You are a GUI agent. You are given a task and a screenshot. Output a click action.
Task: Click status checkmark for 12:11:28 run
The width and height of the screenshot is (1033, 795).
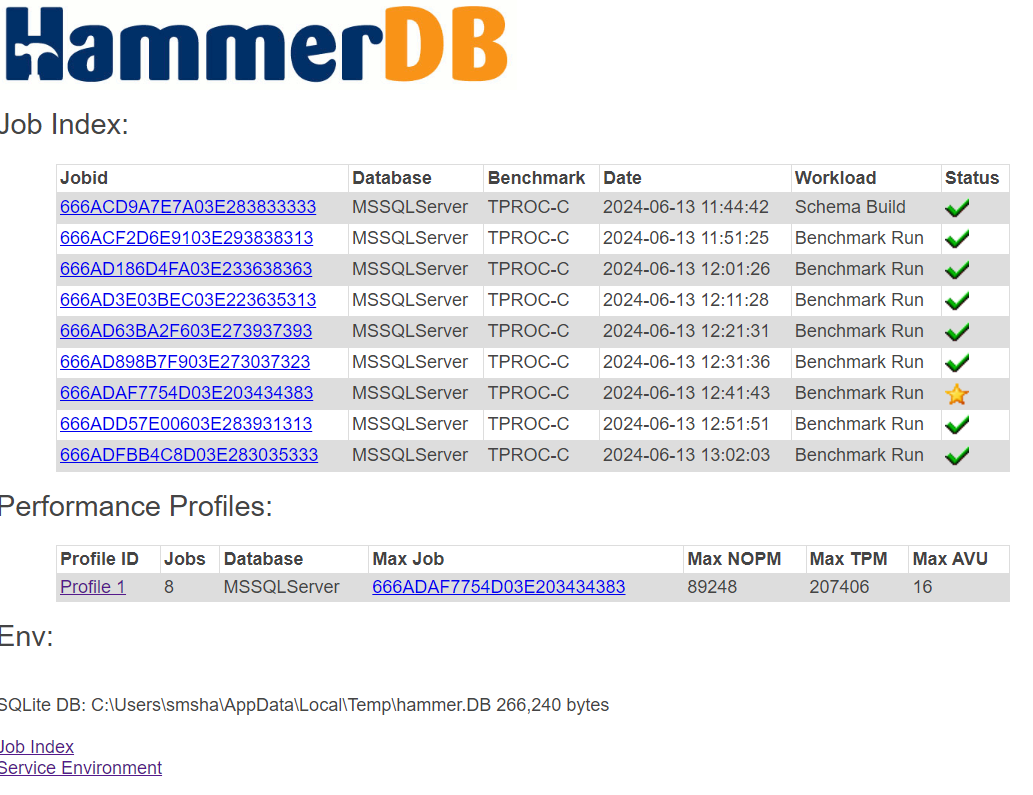click(957, 300)
